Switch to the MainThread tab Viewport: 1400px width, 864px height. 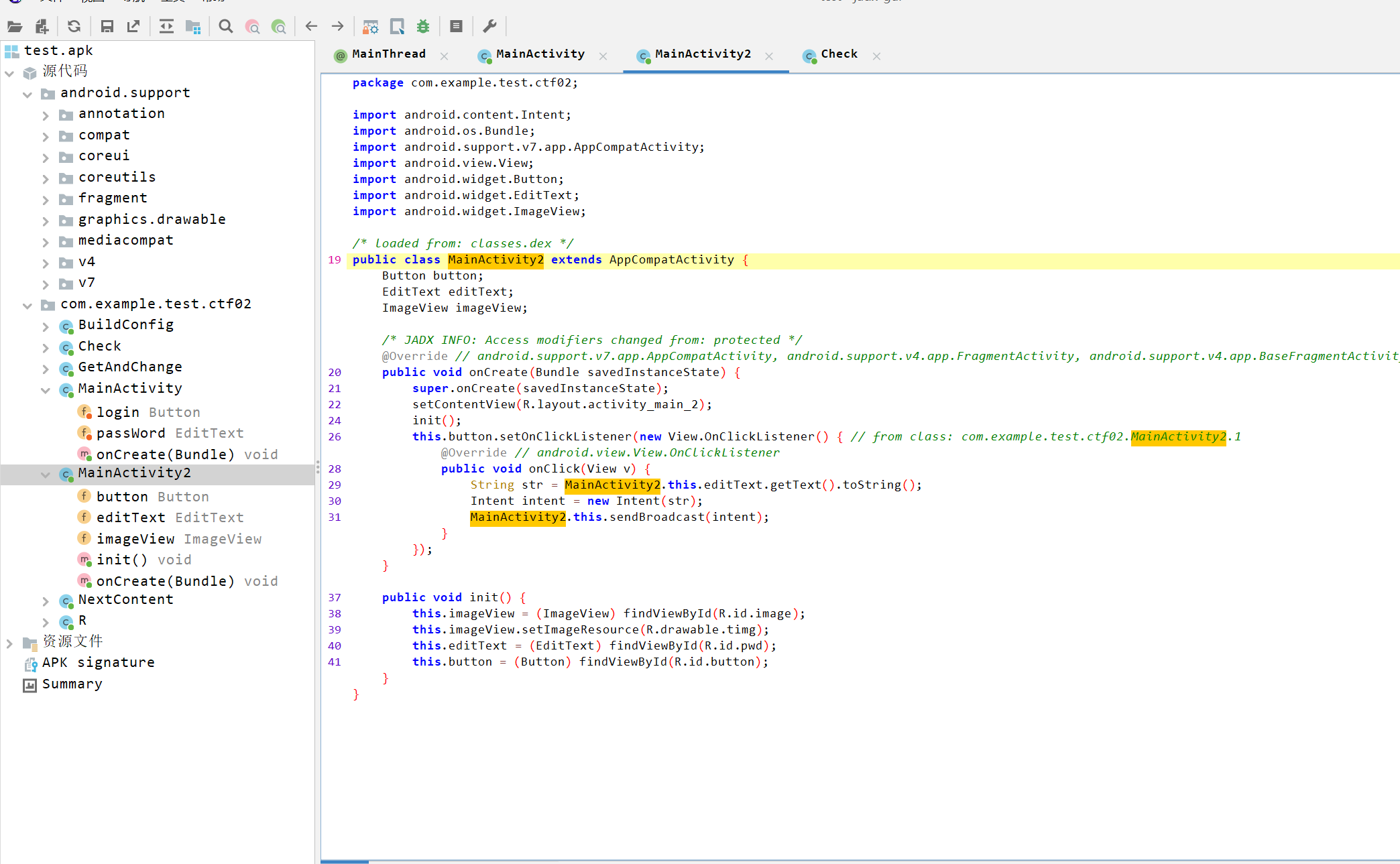pyautogui.click(x=388, y=54)
